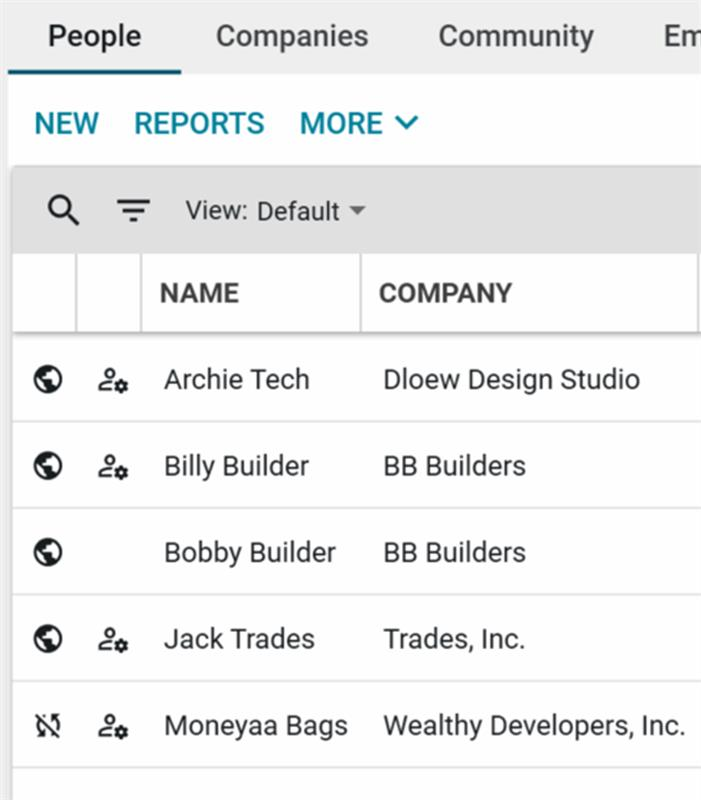Expand the MORE dropdown menu

359,124
